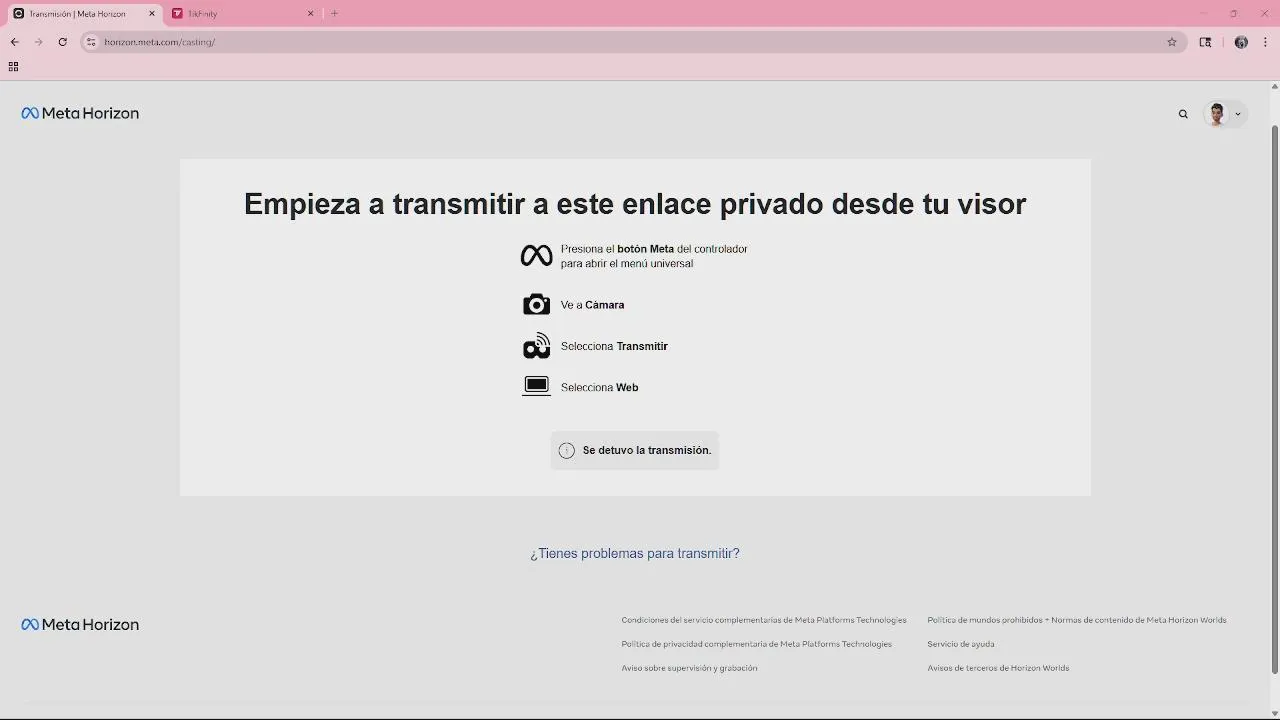
Task: Click the page vertical scrollbar thumb
Action: [x=1274, y=399]
